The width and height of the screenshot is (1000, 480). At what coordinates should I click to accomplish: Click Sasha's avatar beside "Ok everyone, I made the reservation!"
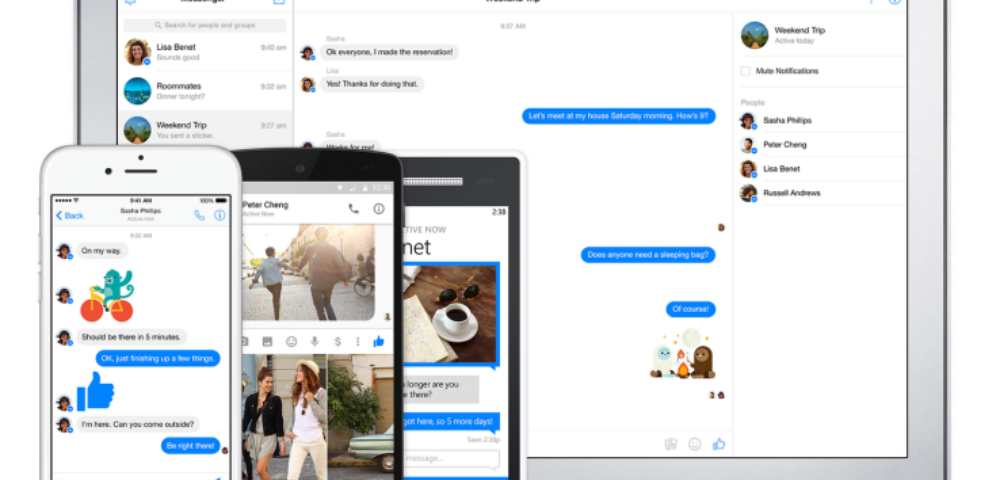coord(308,52)
